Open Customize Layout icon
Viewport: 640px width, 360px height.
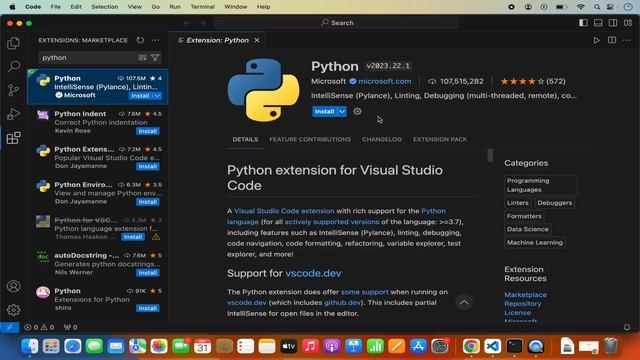628,23
